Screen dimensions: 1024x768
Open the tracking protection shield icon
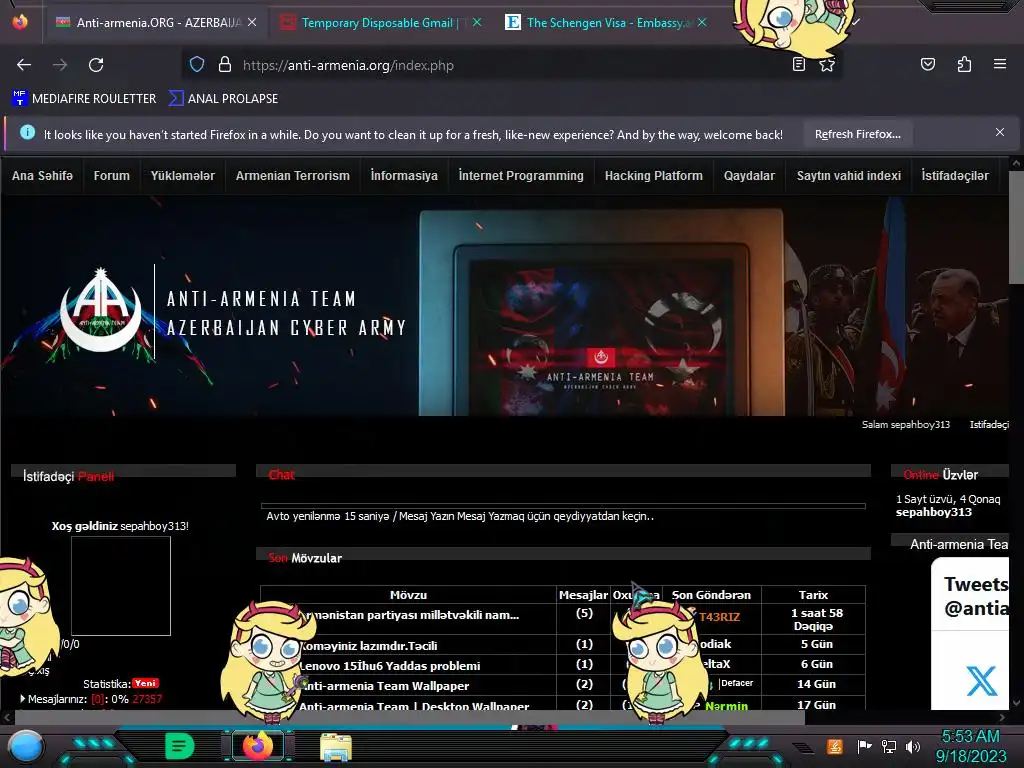pyautogui.click(x=197, y=65)
